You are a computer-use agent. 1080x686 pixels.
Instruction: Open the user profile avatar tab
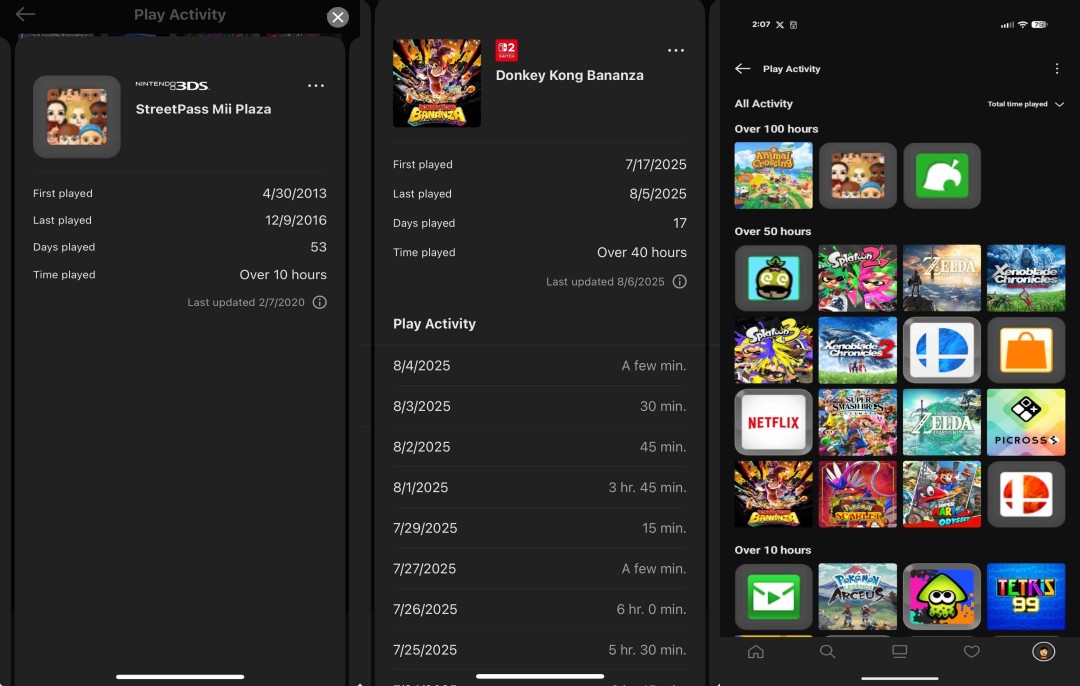pyautogui.click(x=1043, y=652)
